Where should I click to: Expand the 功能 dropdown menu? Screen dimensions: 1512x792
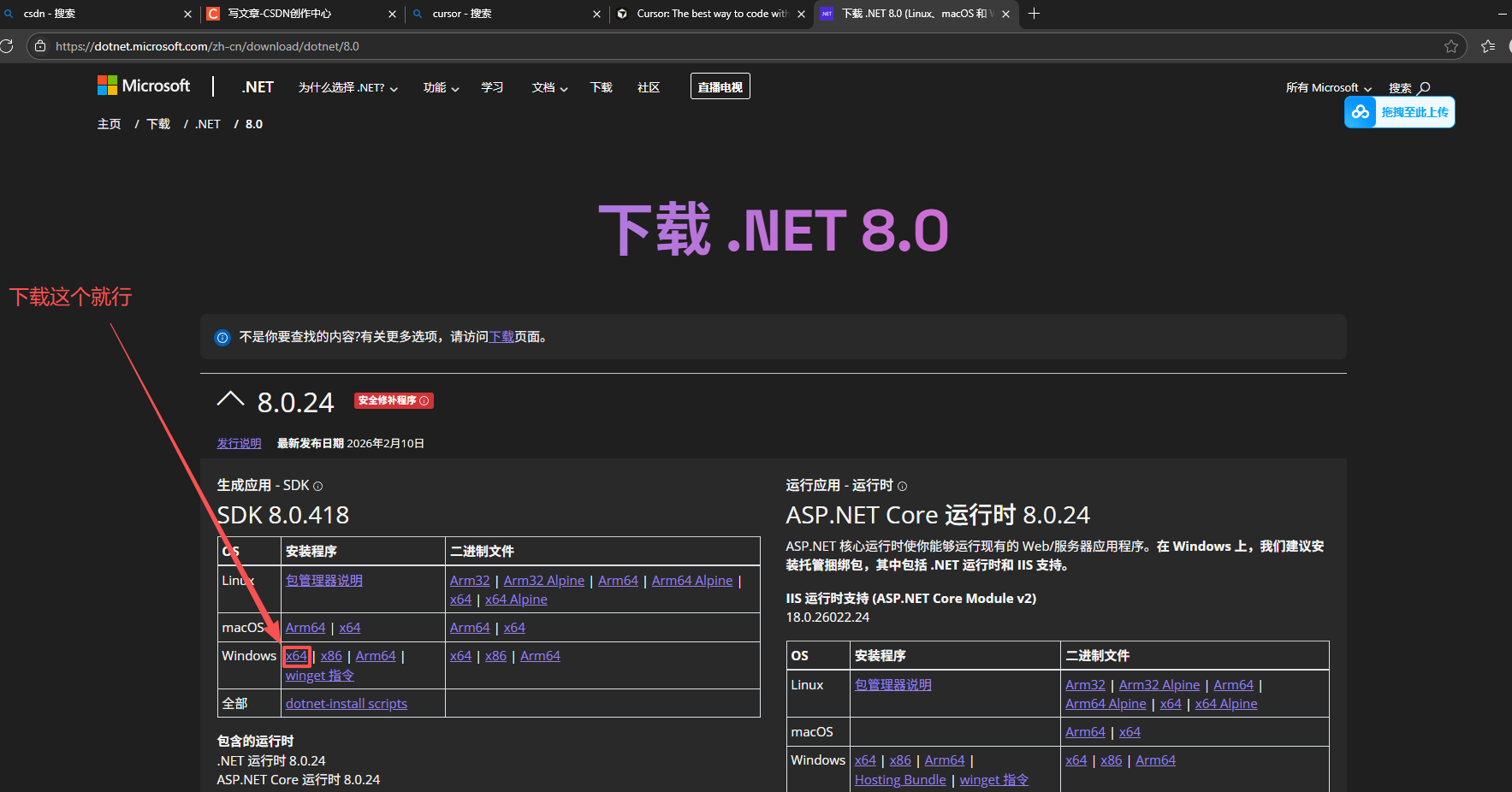[441, 87]
